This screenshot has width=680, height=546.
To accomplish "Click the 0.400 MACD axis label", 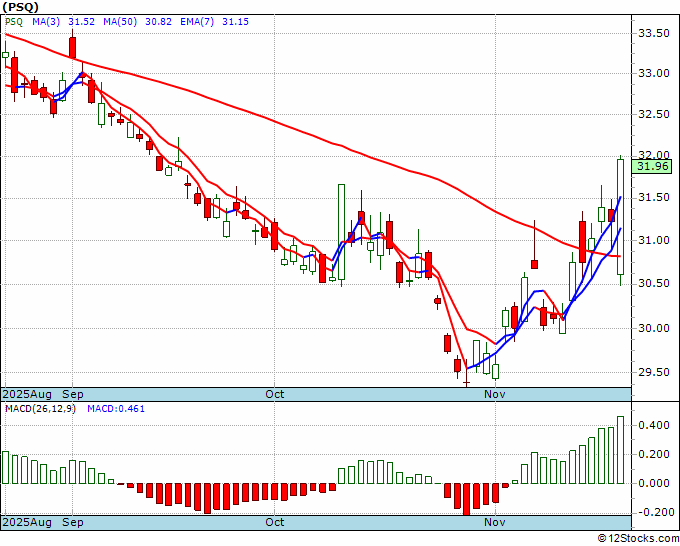I will [x=654, y=425].
